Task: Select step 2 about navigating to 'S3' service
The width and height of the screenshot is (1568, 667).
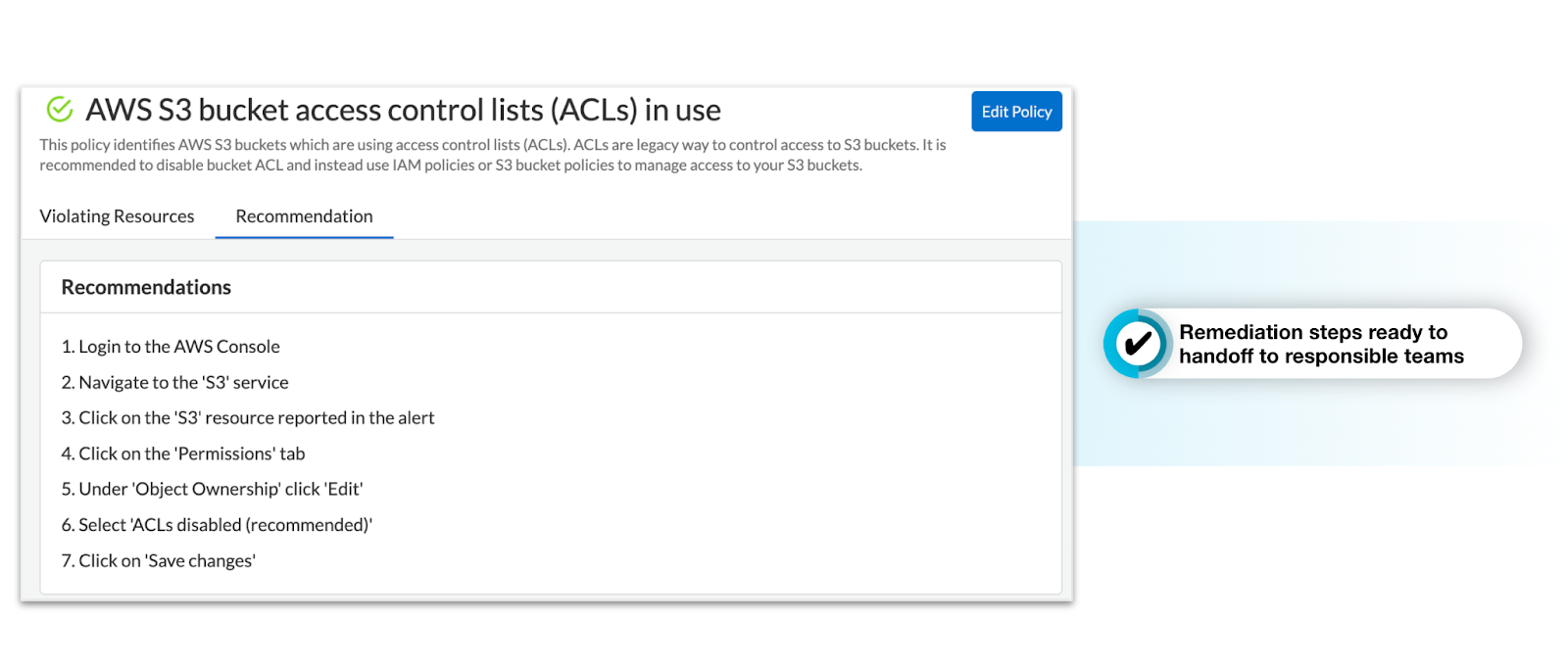Action: coord(174,383)
